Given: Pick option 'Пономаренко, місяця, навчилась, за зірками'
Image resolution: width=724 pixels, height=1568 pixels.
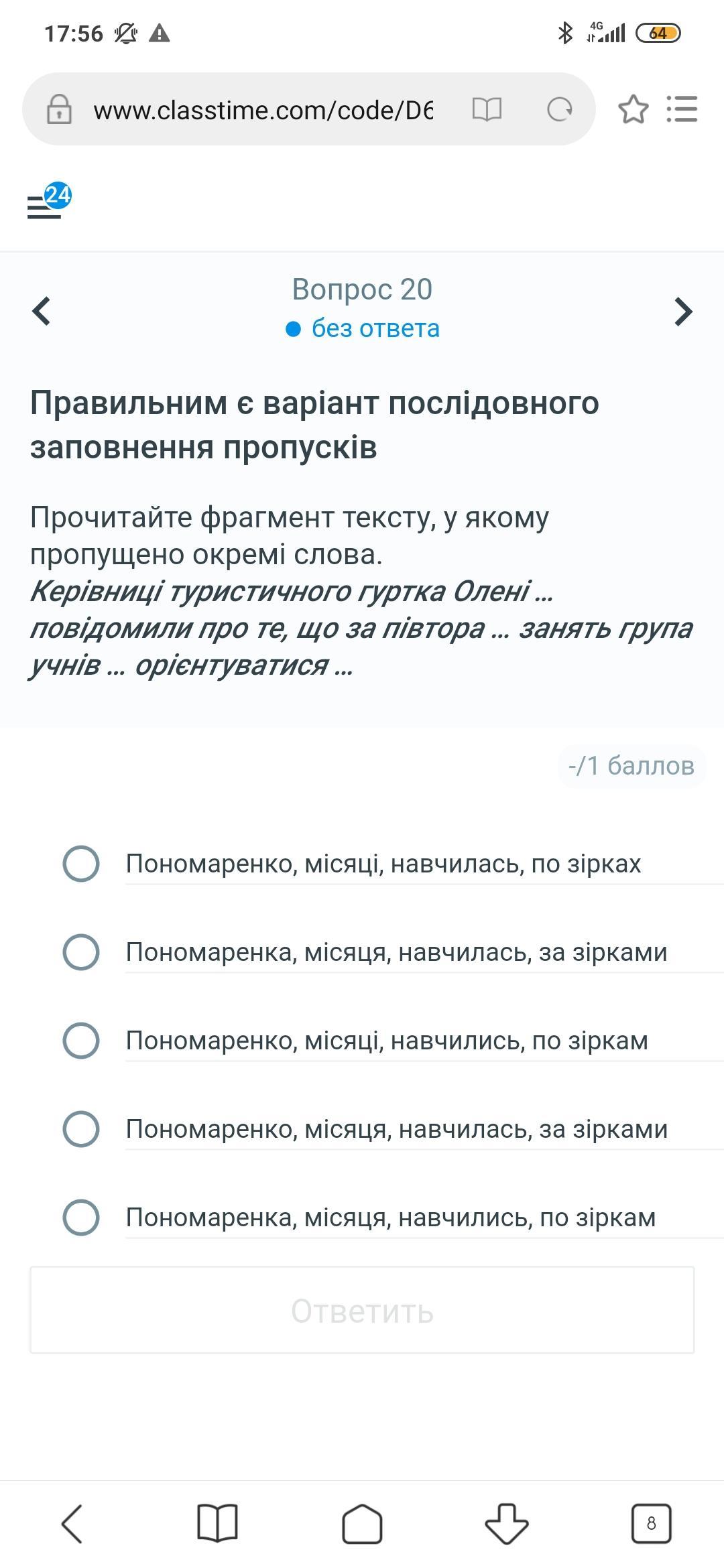Looking at the screenshot, I should (x=81, y=1128).
